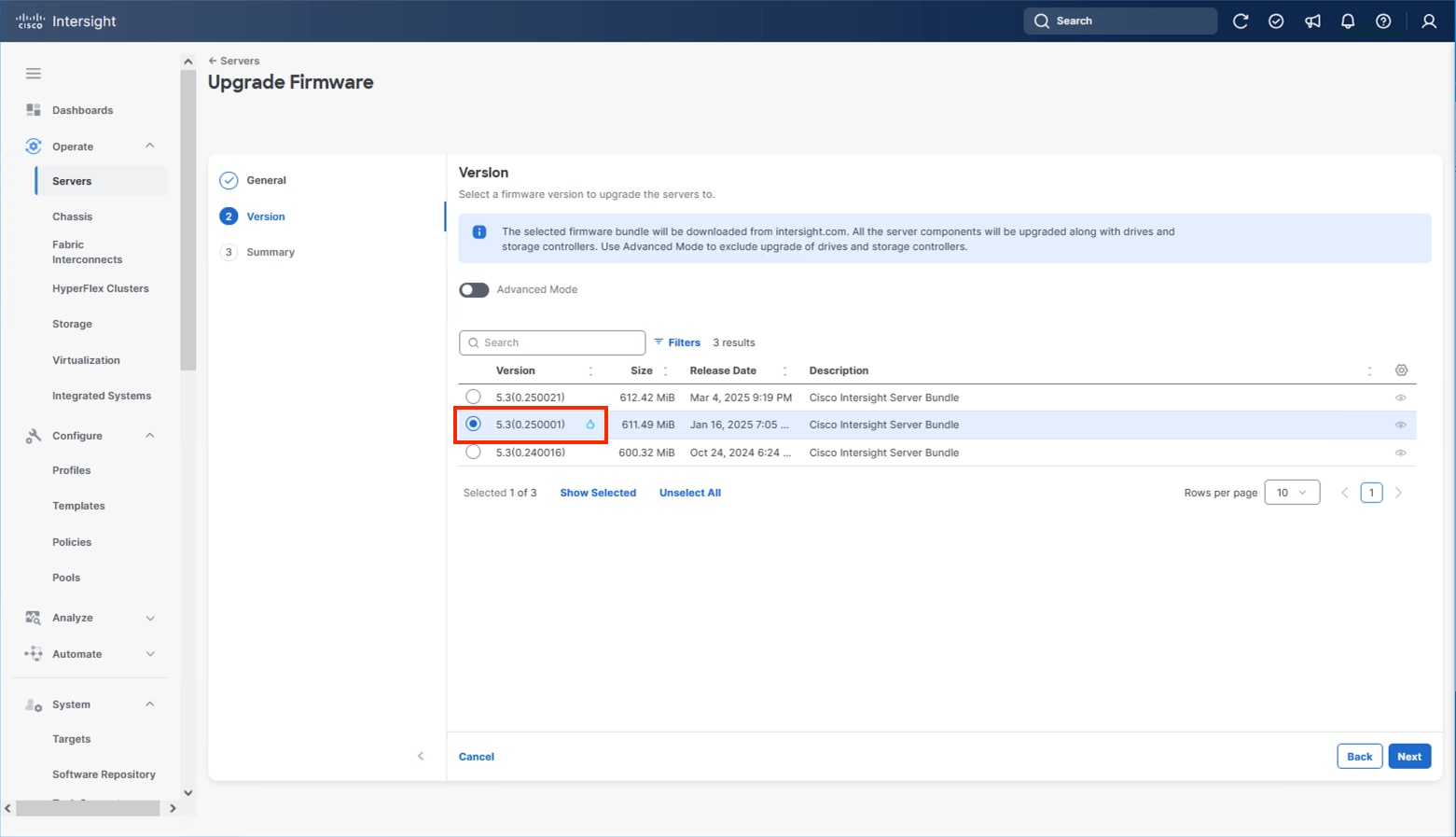Expand the Rows per page dropdown
The image size is (1456, 837).
[1292, 492]
